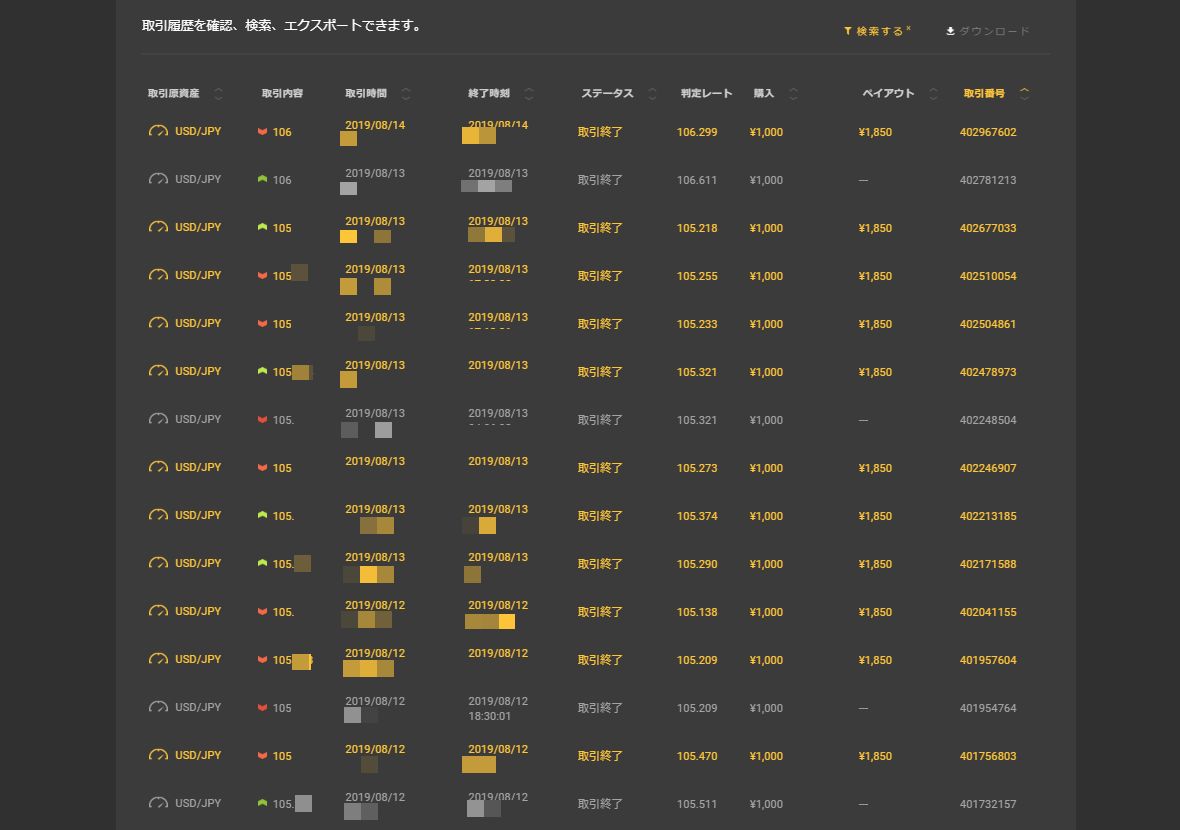This screenshot has width=1180, height=830.
Task: Select trade number 402510054
Action: (x=988, y=276)
